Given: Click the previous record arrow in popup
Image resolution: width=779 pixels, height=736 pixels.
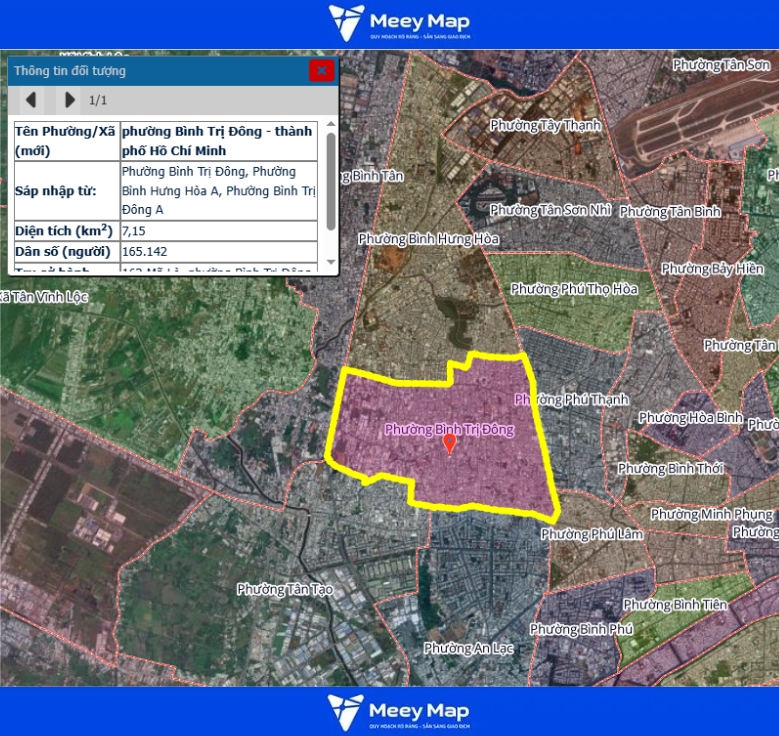Looking at the screenshot, I should click(x=31, y=100).
